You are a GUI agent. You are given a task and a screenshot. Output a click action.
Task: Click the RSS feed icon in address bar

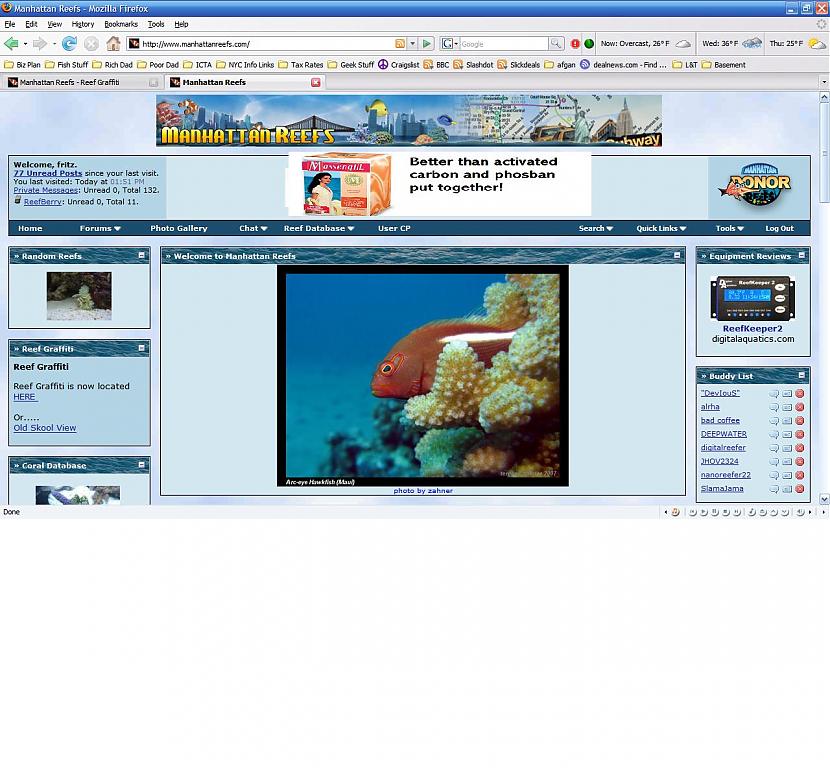pos(400,43)
